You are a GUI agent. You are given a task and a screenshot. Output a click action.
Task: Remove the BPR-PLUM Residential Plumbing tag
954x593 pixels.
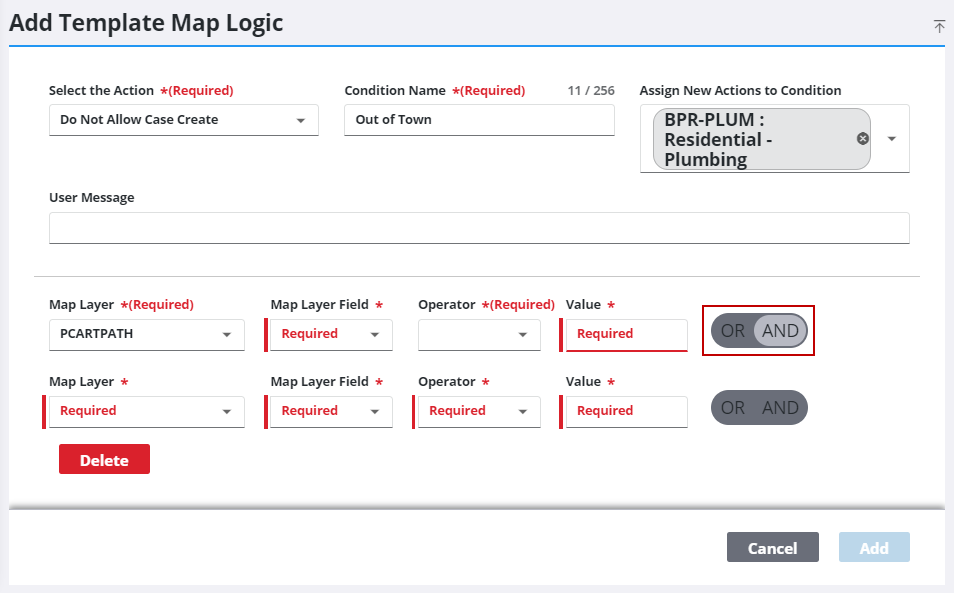coord(862,139)
